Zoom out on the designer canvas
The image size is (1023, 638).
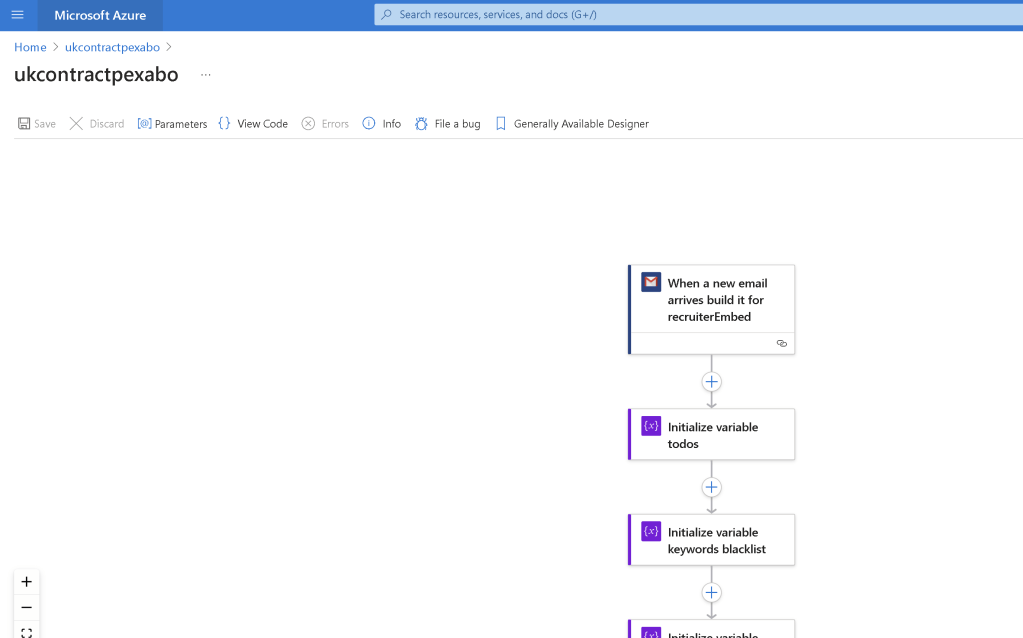[x=27, y=607]
